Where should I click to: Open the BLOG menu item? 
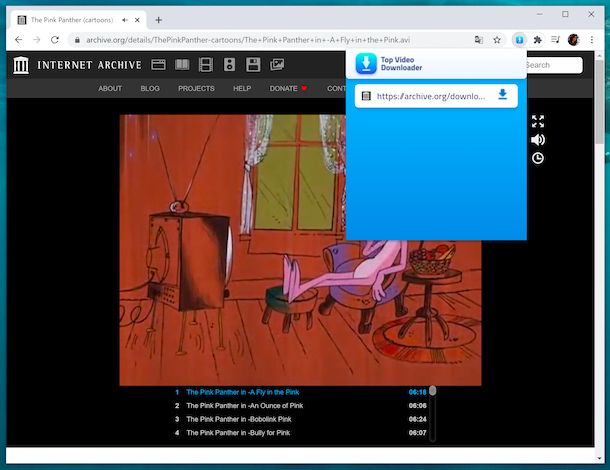tap(150, 88)
